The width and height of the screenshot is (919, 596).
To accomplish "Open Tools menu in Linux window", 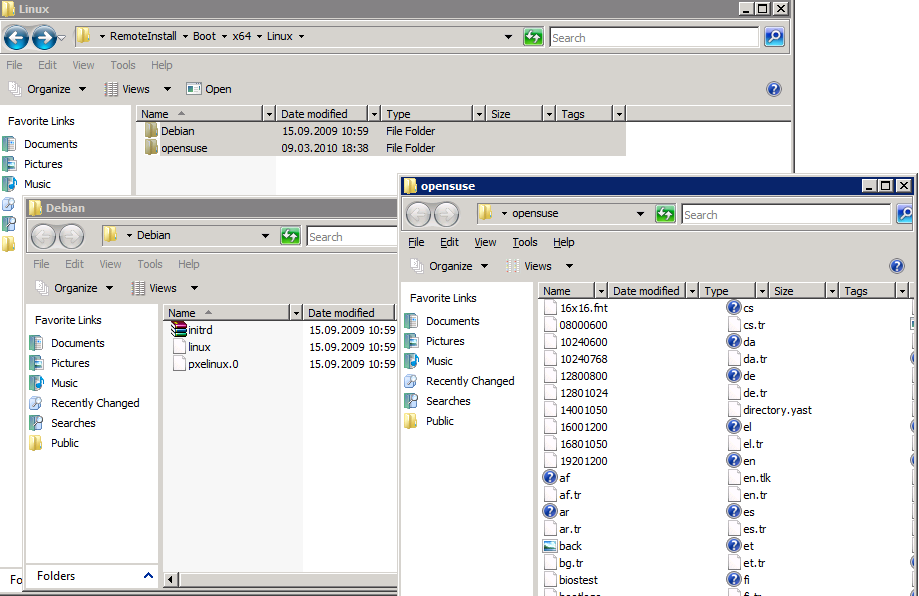I will pos(122,65).
